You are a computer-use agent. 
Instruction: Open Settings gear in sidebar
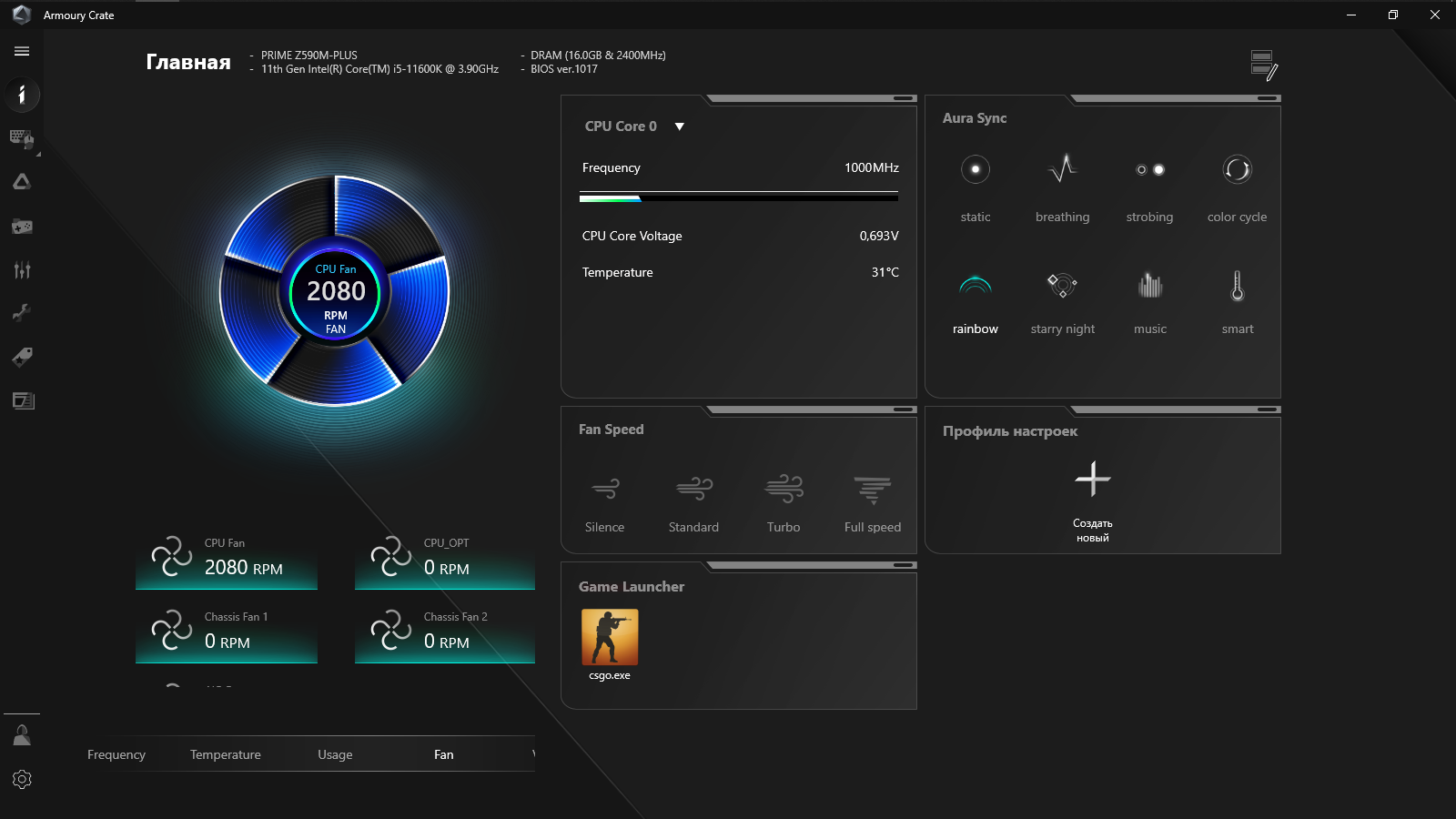[22, 779]
